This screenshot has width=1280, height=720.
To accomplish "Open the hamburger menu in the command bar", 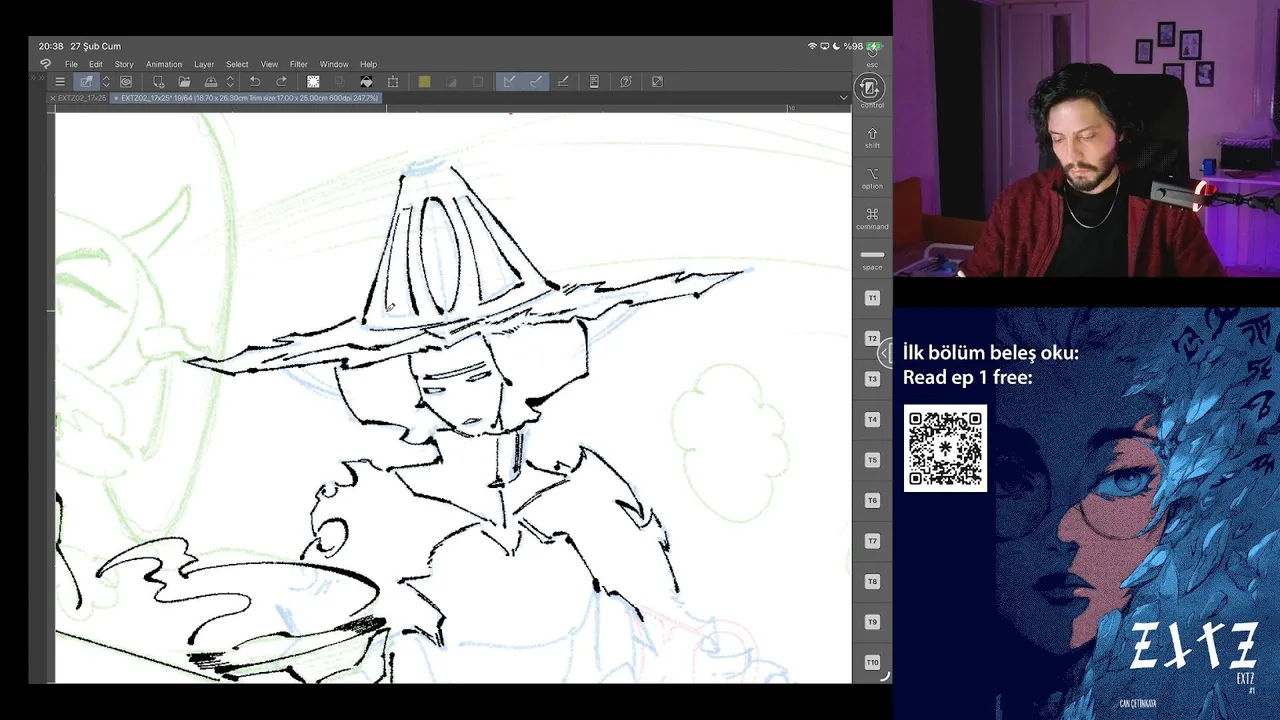I will pos(60,82).
